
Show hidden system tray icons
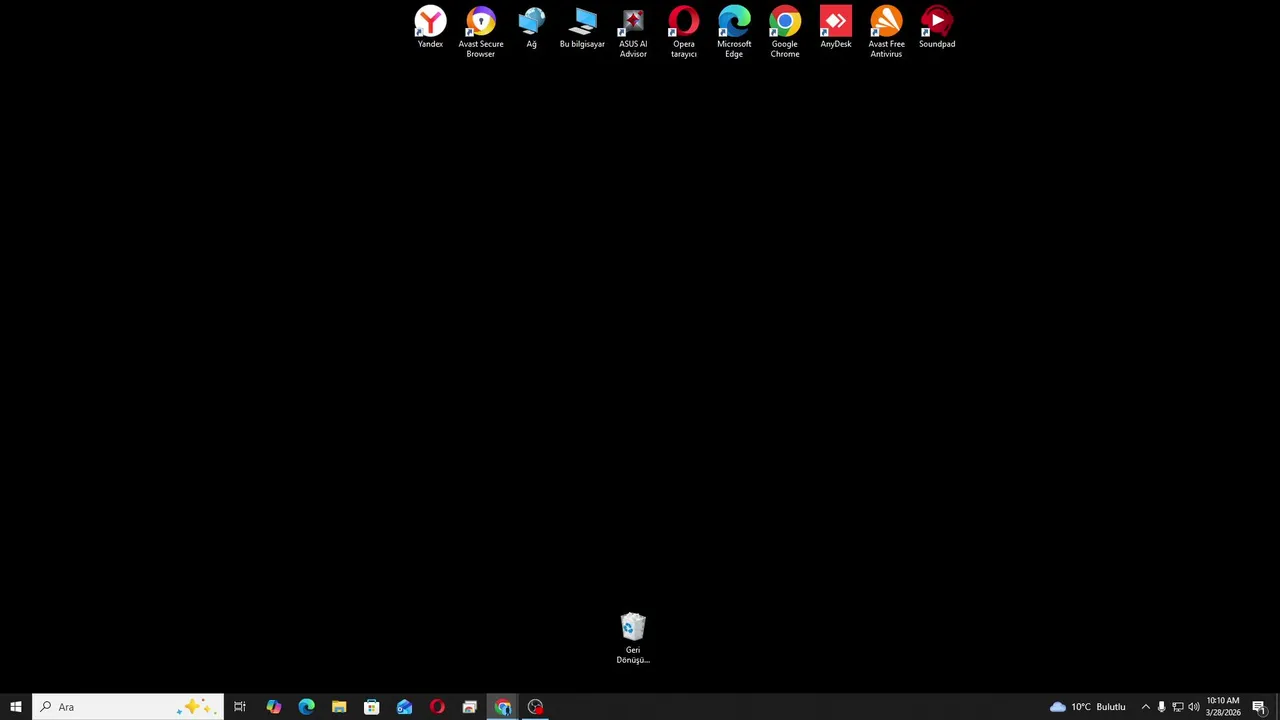point(1146,707)
